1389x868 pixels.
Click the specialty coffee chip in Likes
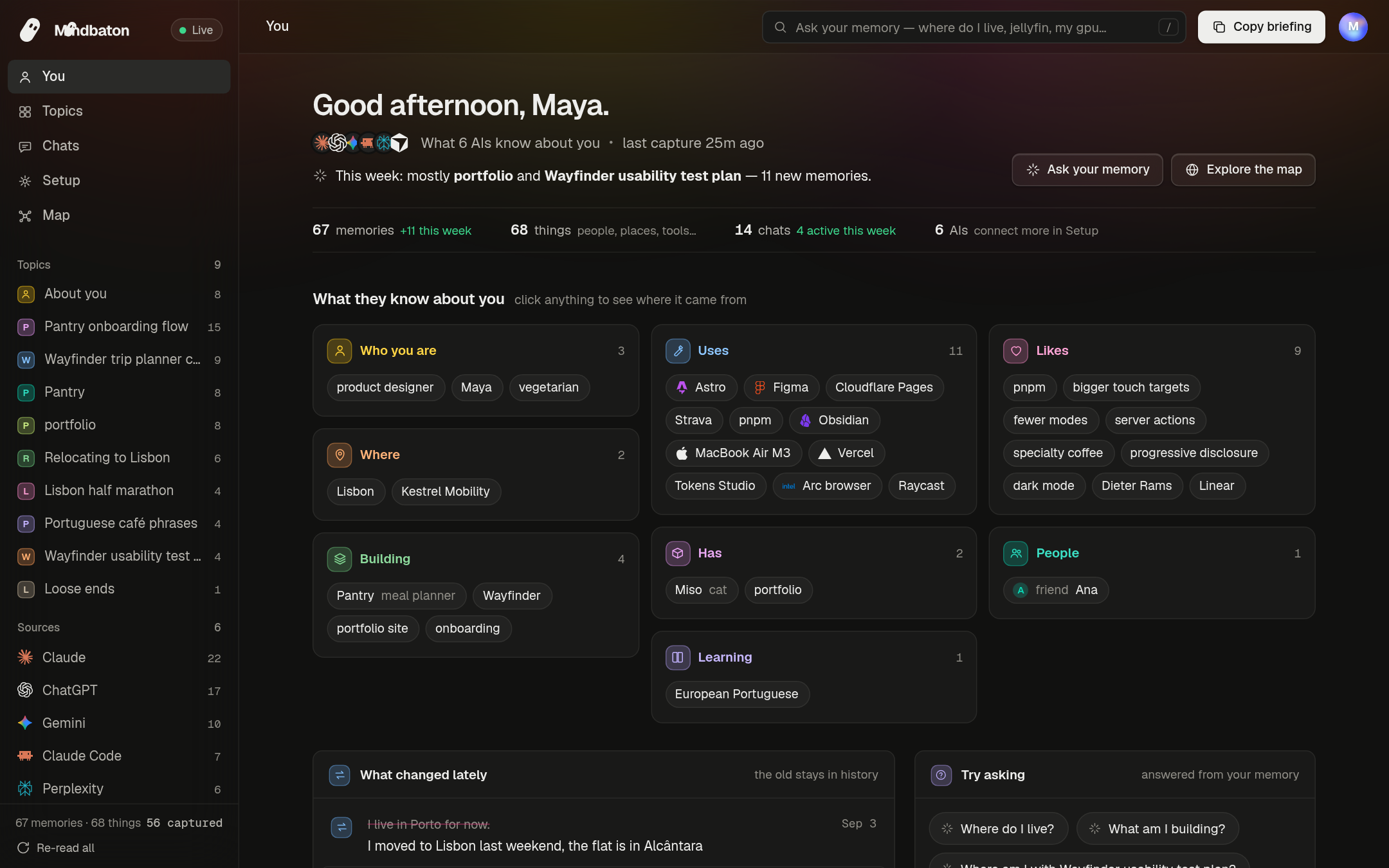pos(1058,453)
